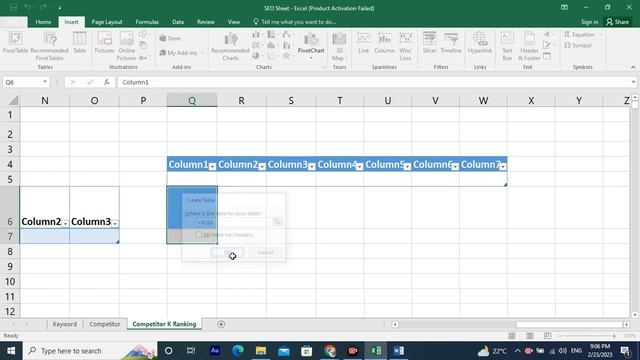Add a new sheet with plus button

221,324
